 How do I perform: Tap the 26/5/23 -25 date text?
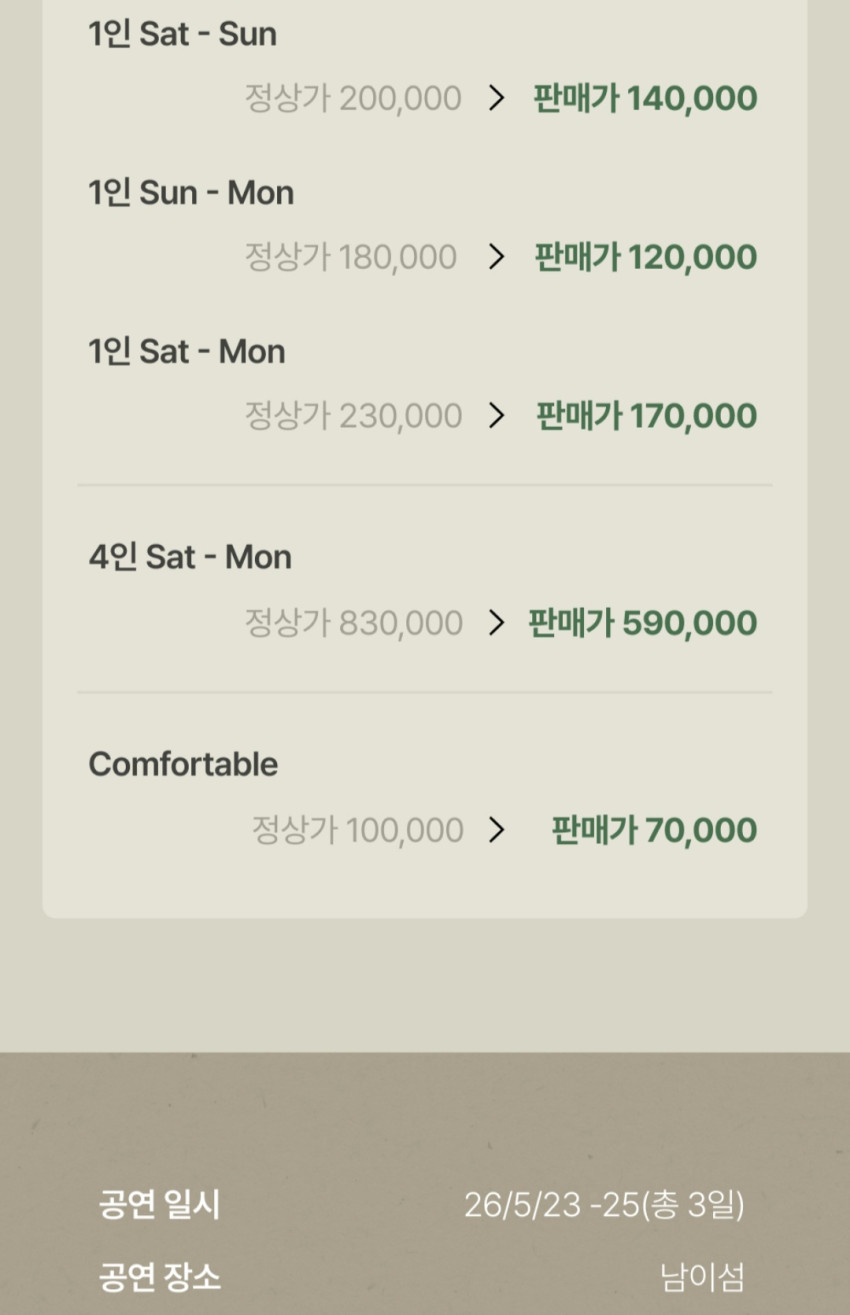point(603,1205)
